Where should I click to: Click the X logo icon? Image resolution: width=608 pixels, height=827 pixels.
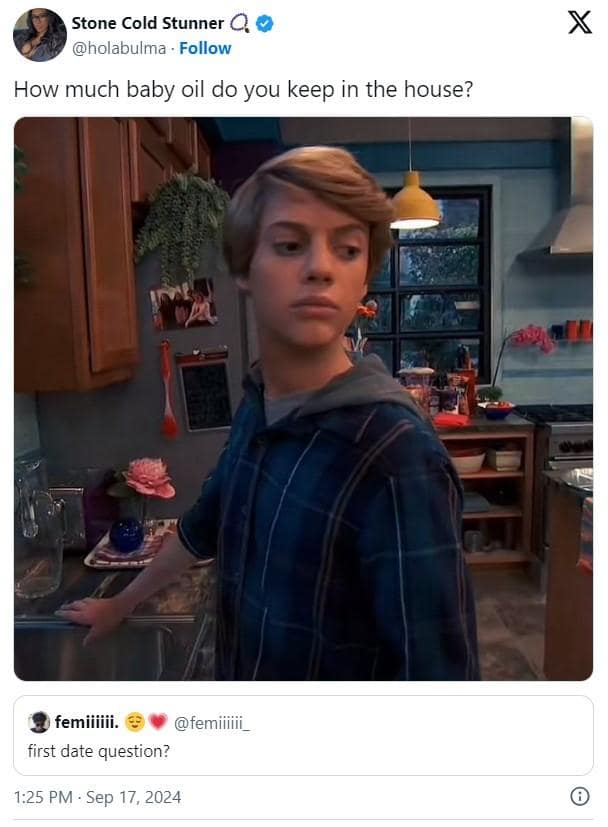pos(580,23)
